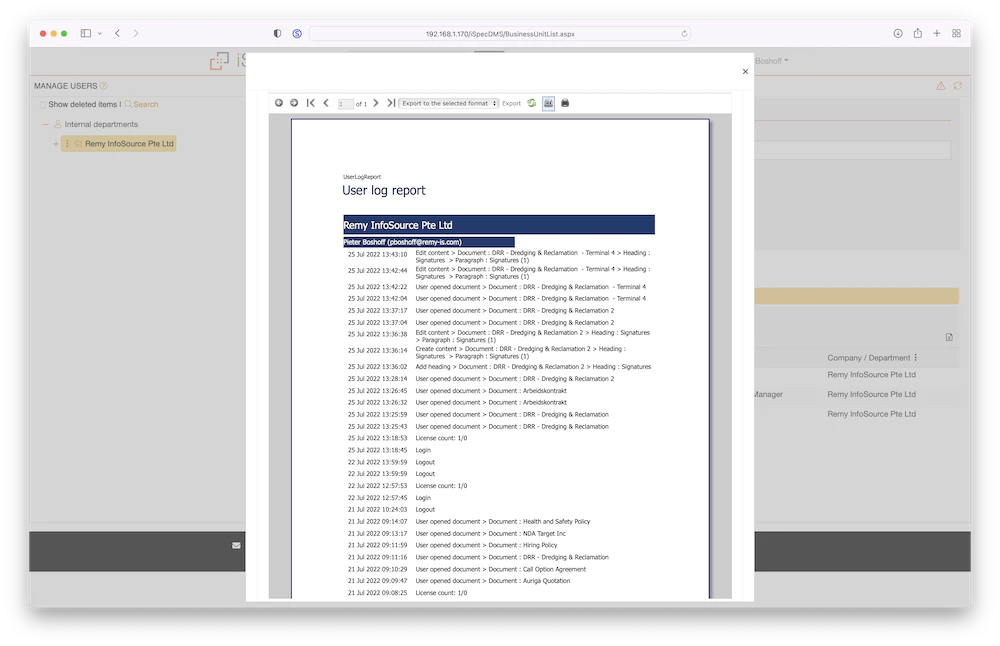This screenshot has width=1000, height=646.
Task: Refresh the report with green arrows icon
Action: [532, 103]
